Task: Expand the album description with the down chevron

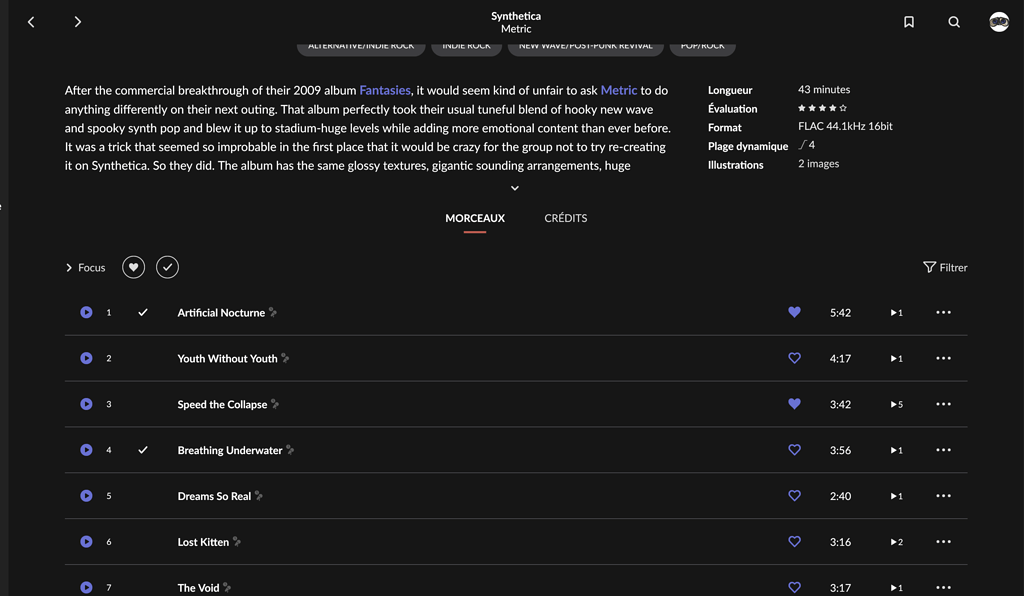Action: (514, 187)
